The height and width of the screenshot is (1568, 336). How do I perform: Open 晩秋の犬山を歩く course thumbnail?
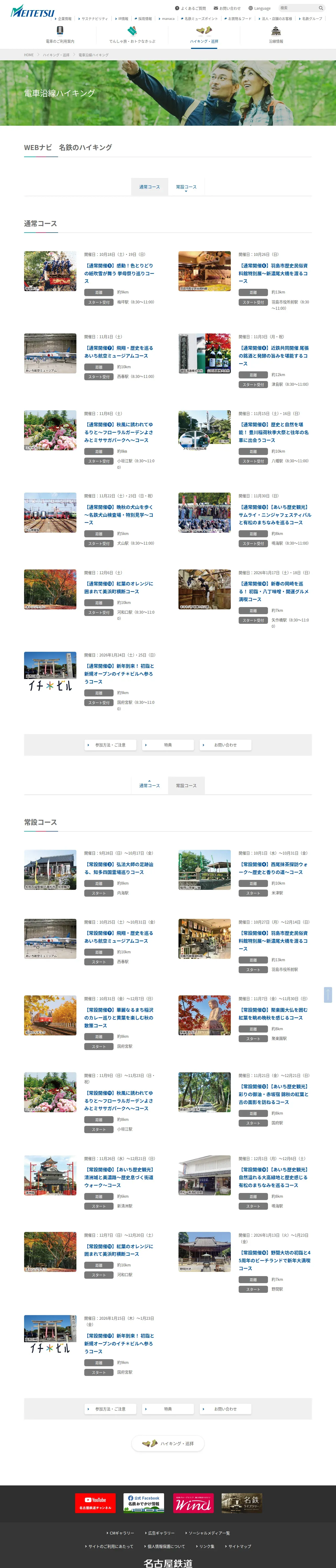[x=50, y=512]
